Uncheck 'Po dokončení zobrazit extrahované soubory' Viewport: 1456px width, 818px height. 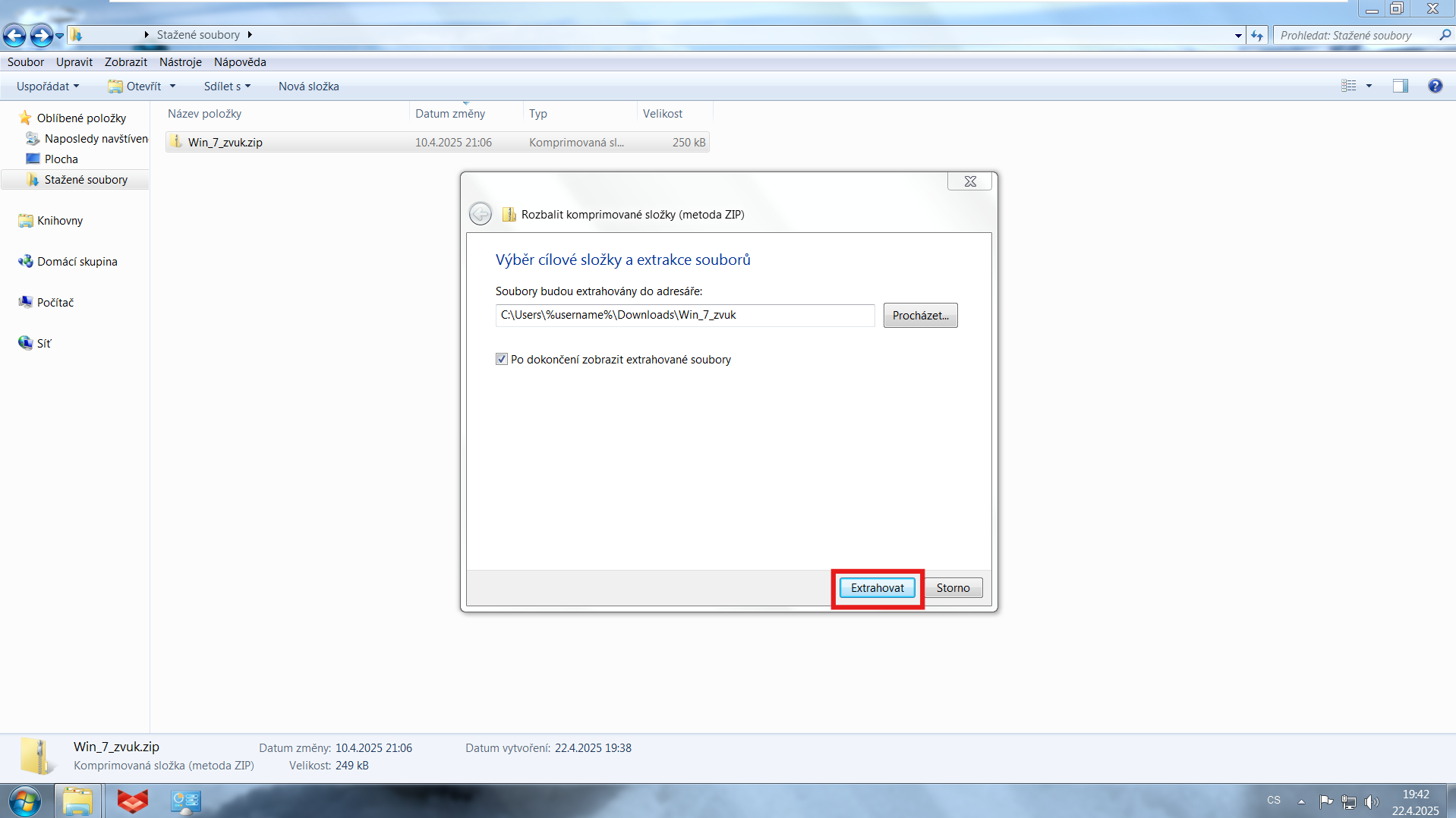coord(502,360)
